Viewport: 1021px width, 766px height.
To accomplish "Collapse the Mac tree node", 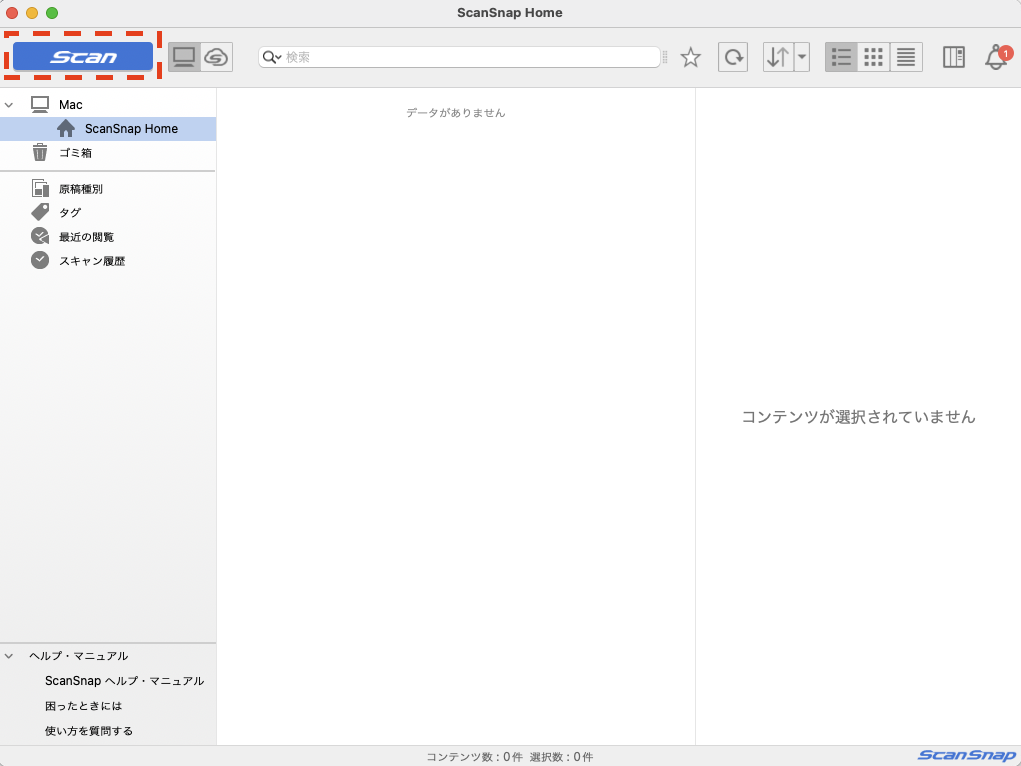I will [9, 104].
